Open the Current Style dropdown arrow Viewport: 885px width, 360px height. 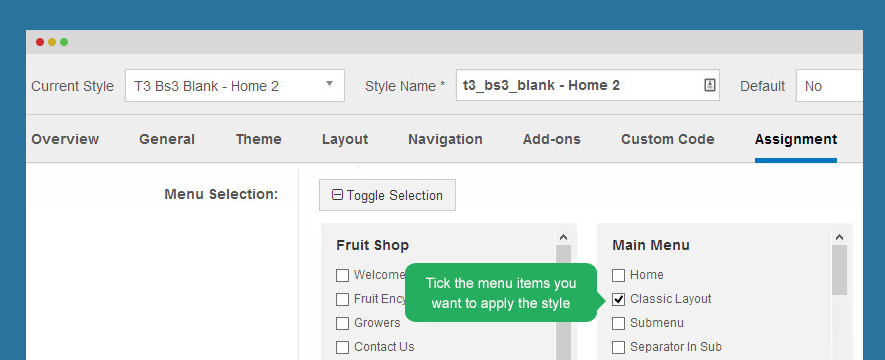point(330,84)
